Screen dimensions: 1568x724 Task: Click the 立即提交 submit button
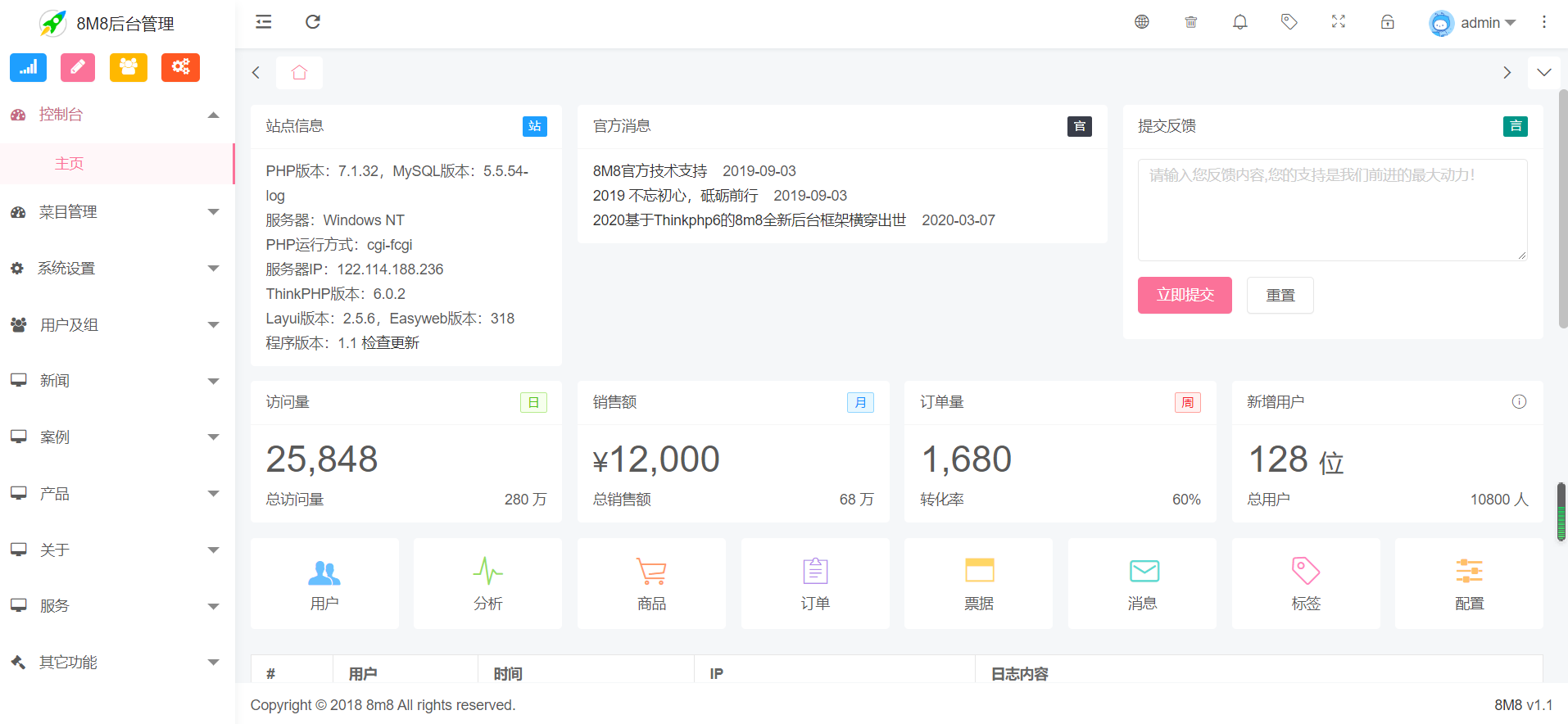[1184, 295]
